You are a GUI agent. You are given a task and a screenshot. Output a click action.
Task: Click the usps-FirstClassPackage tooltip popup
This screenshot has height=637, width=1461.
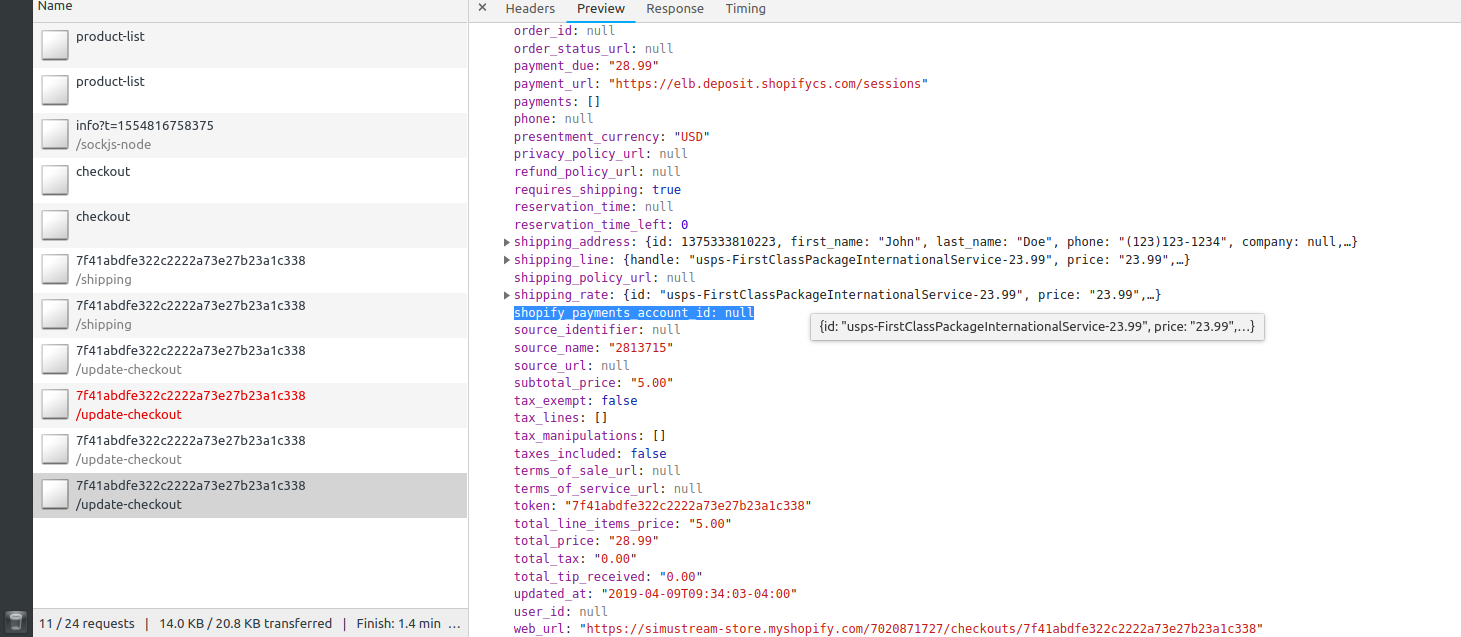coord(1037,327)
